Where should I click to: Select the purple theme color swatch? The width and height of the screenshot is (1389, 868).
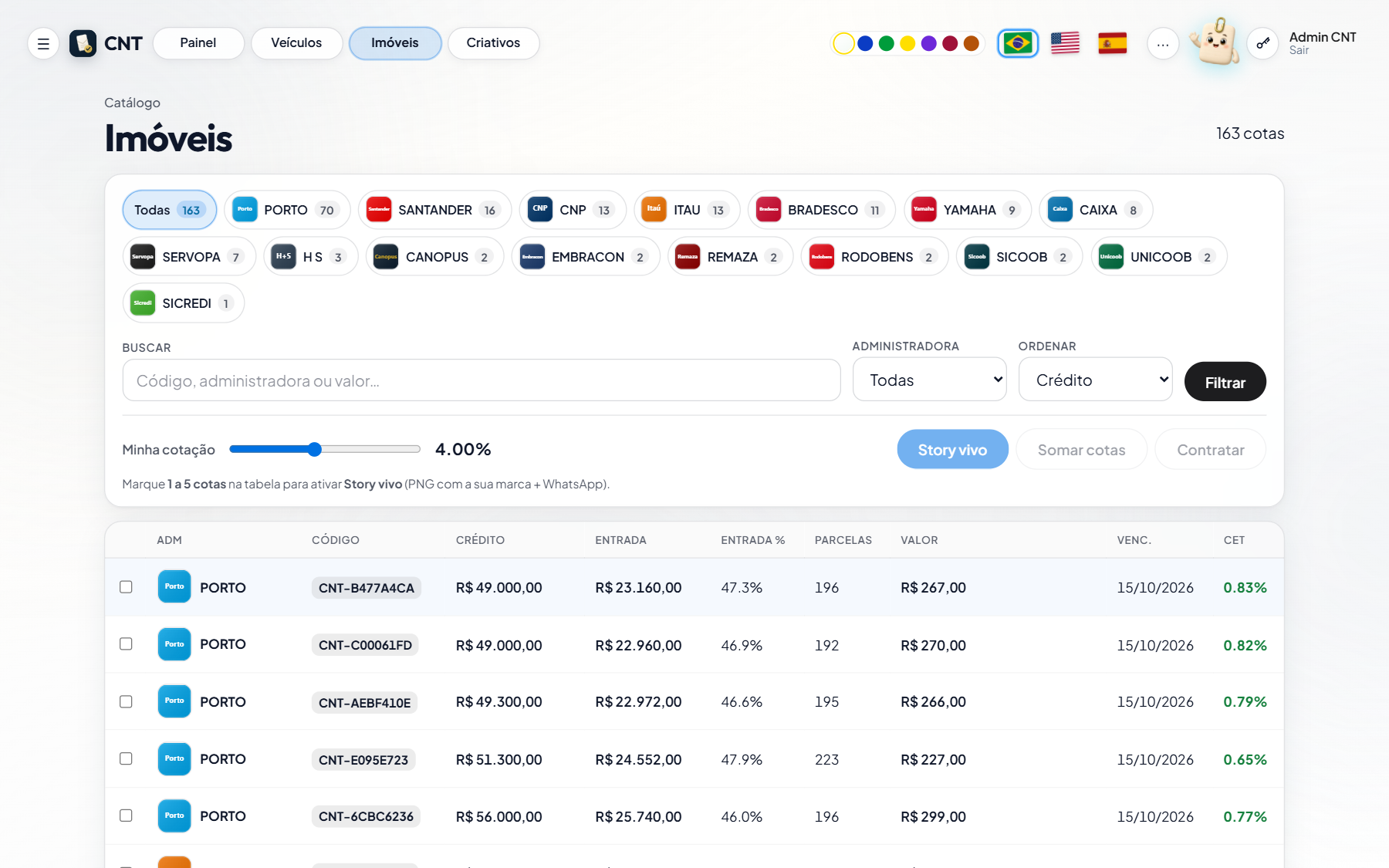929,43
